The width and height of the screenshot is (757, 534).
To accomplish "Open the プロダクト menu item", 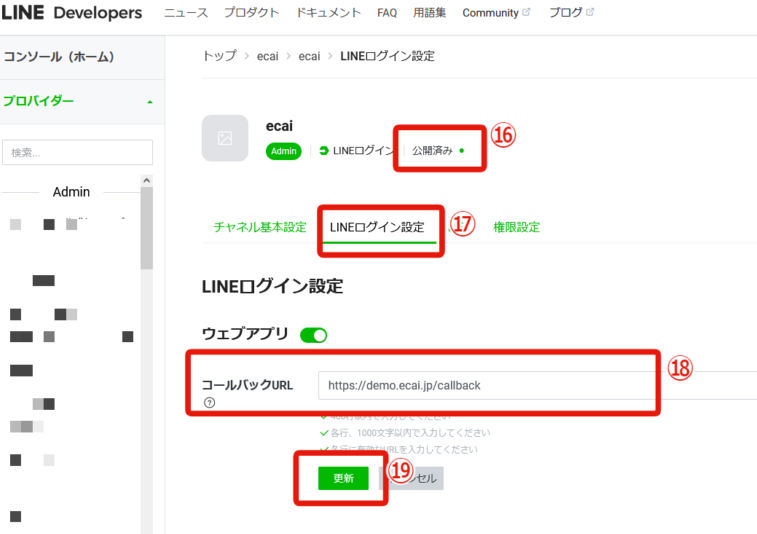I will [252, 13].
